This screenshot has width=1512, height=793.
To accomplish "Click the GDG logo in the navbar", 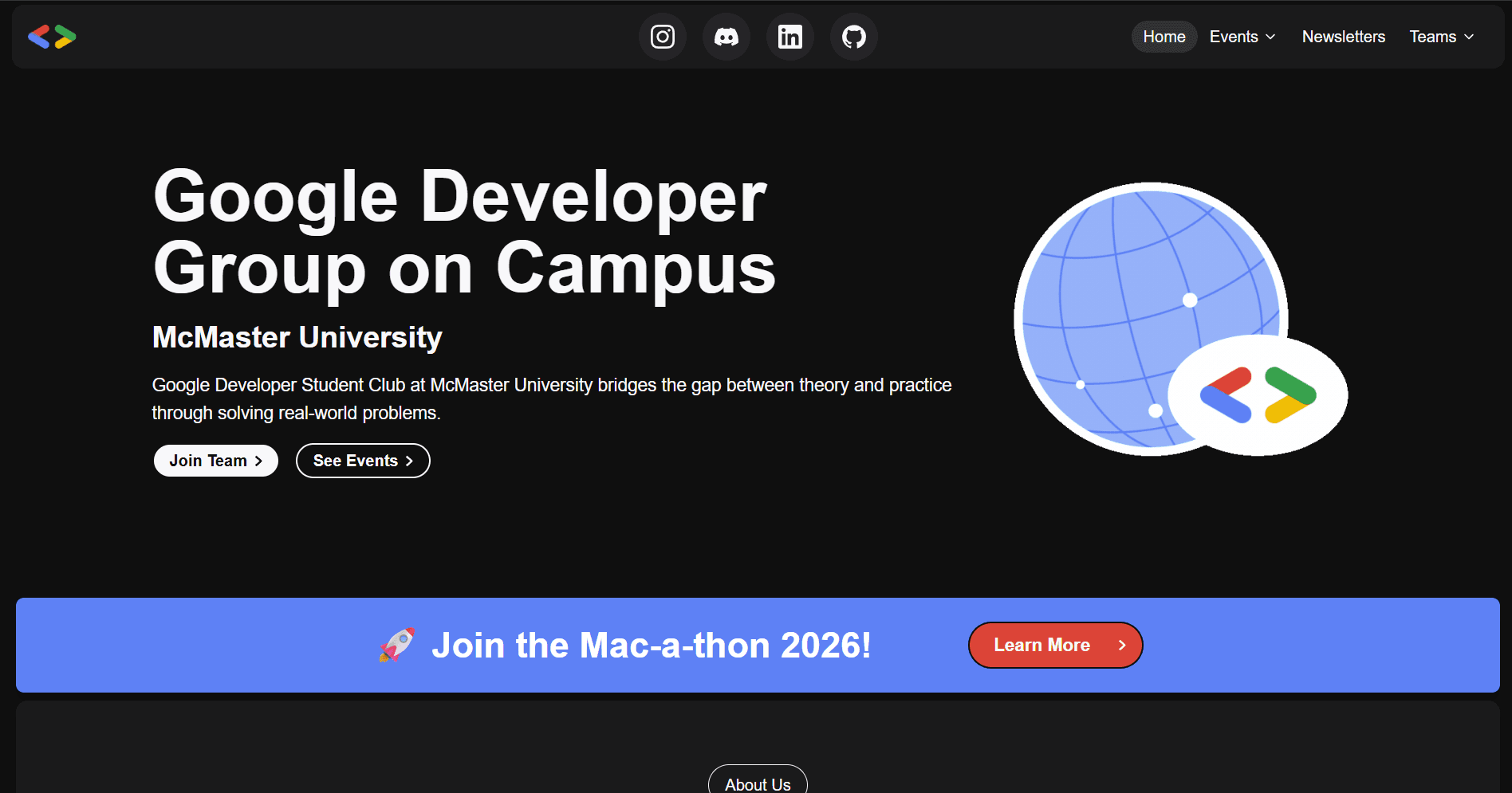I will (52, 37).
